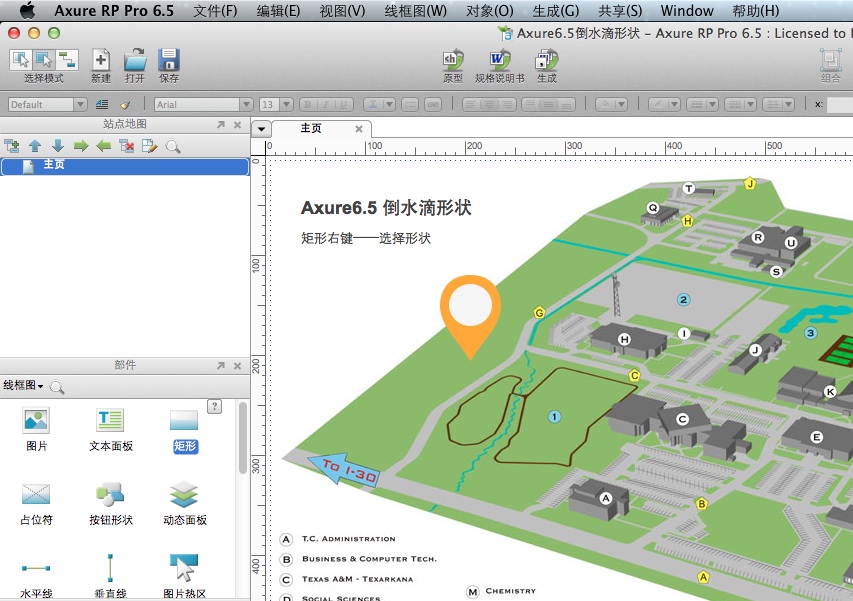Align text center horizontally
Image resolution: width=853 pixels, height=601 pixels.
(490, 104)
